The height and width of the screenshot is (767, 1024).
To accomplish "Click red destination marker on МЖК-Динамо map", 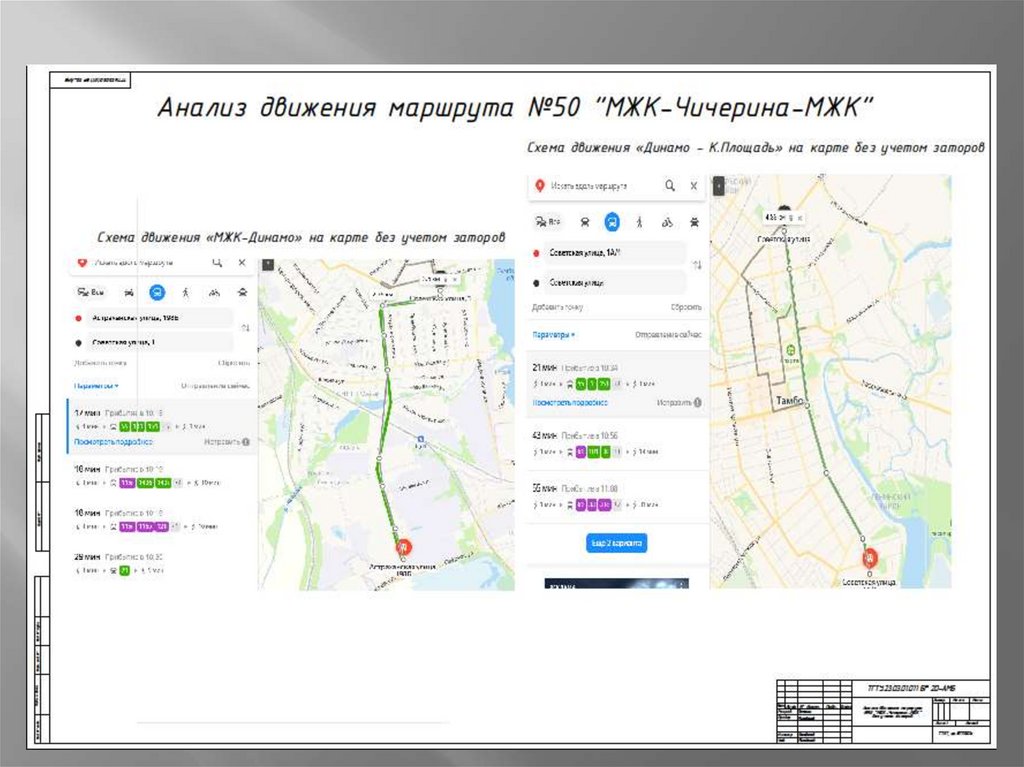I will pyautogui.click(x=404, y=547).
